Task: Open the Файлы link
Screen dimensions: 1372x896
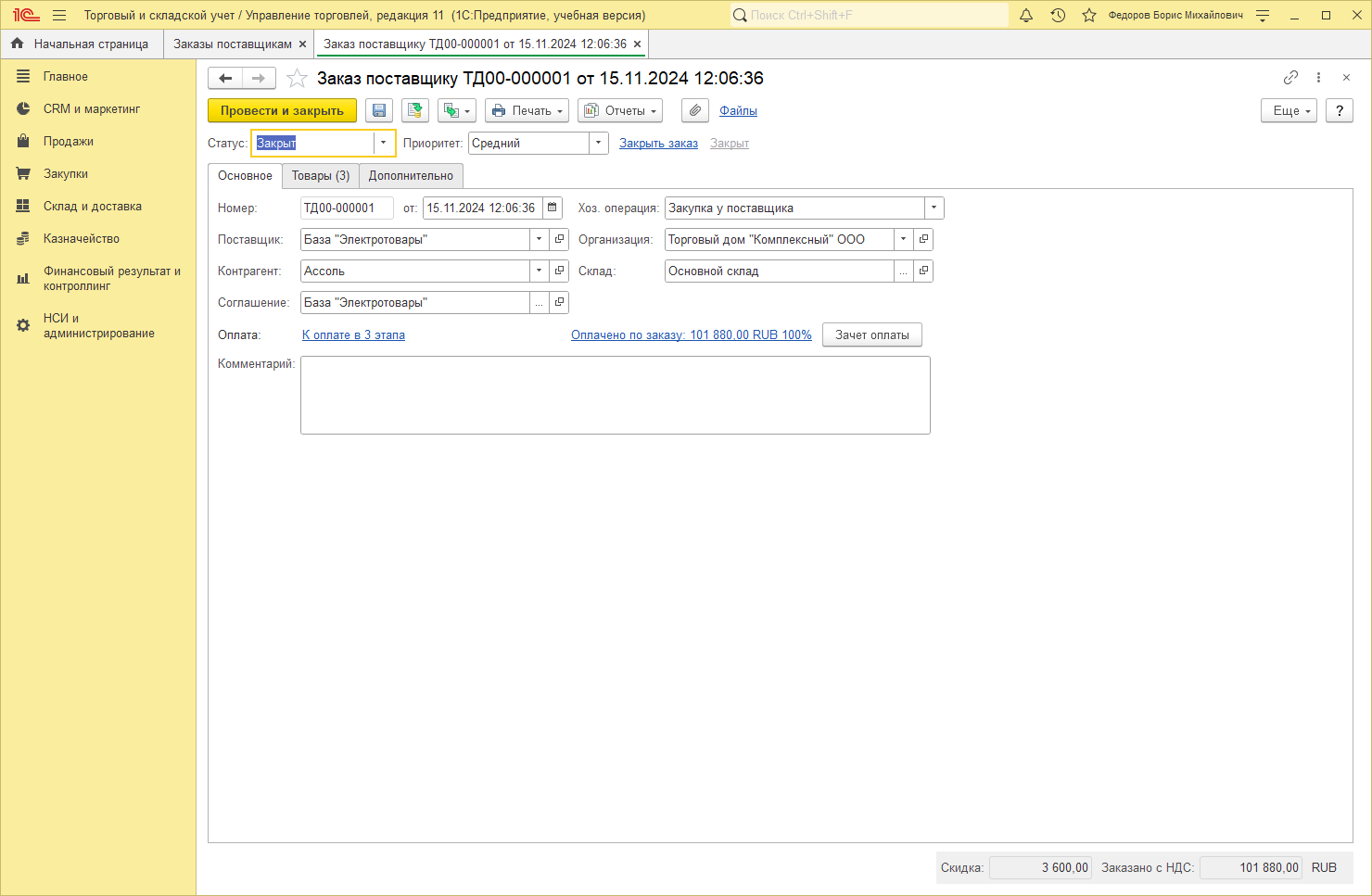Action: 738,110
